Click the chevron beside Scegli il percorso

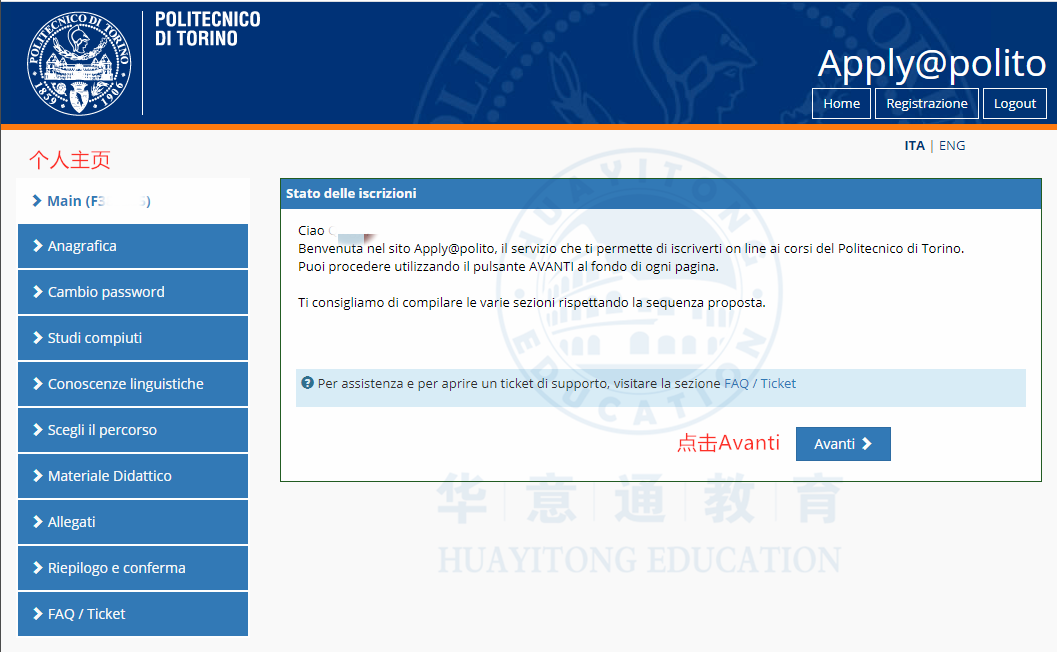click(x=38, y=429)
